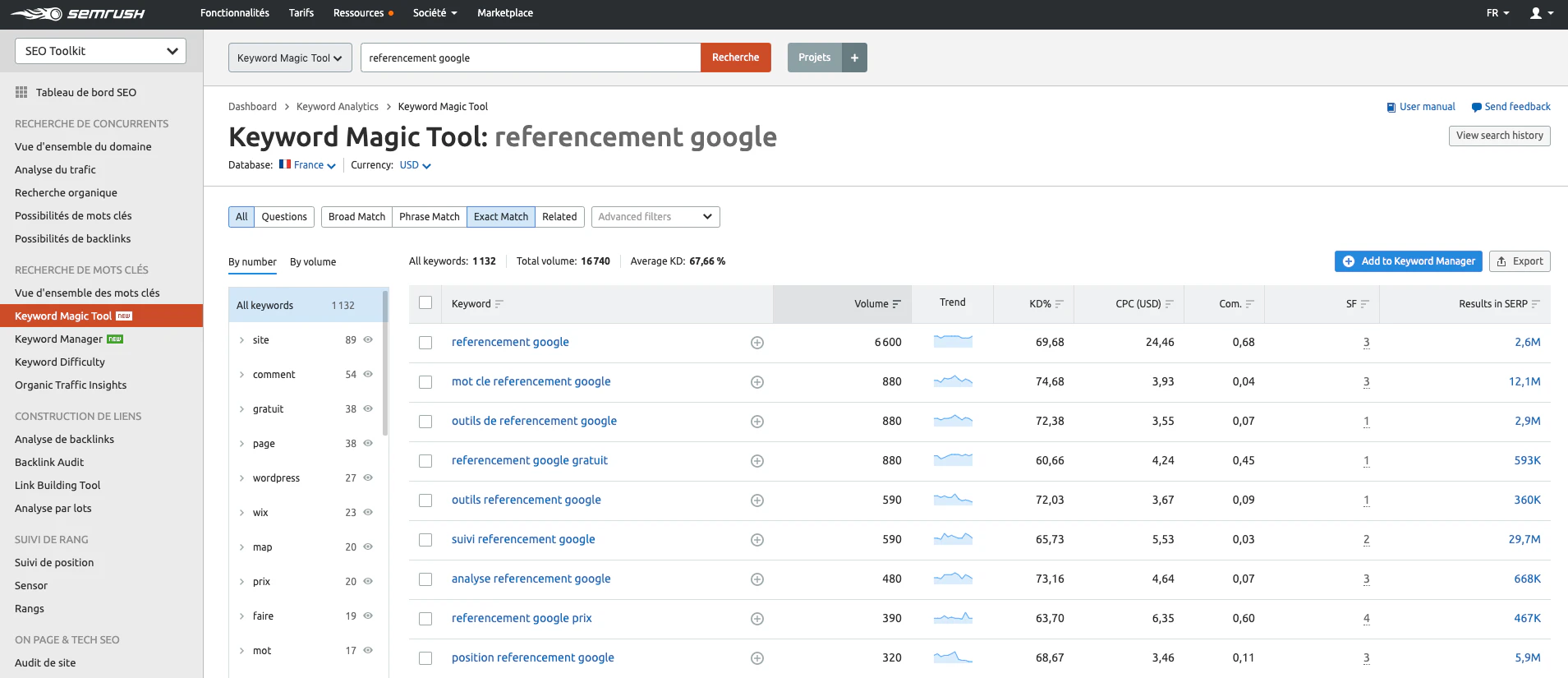
Task: Add 'outils de referencement google' via plus icon
Action: (757, 422)
